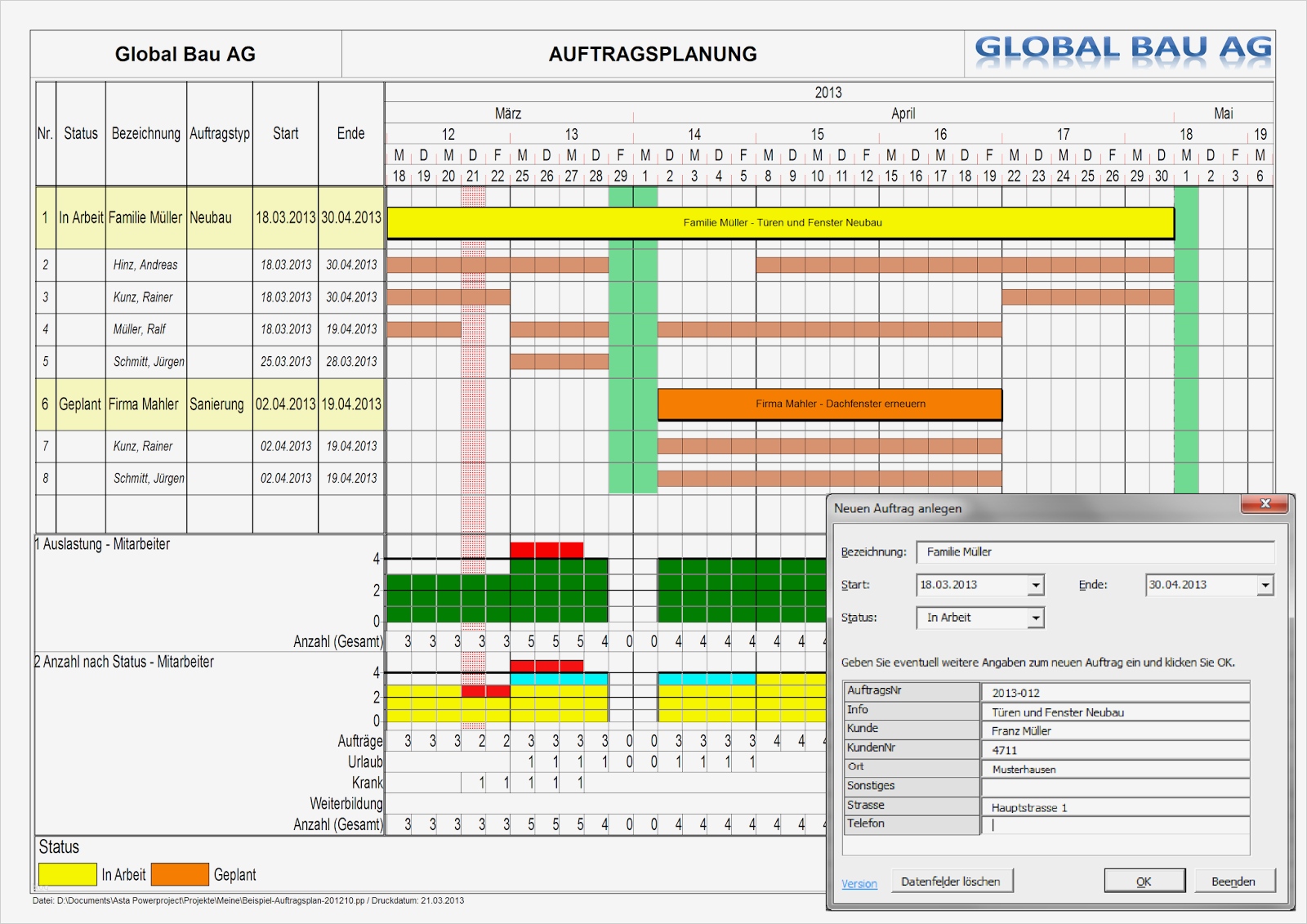Click the Aufträge row label
This screenshot has height=924, width=1307.
coord(360,741)
